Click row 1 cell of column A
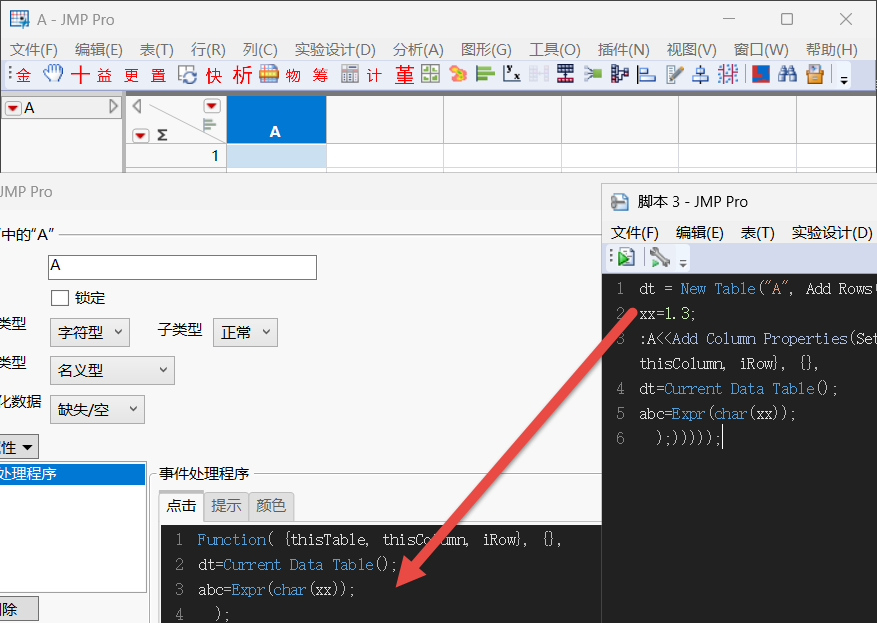The width and height of the screenshot is (877, 623). (x=276, y=155)
